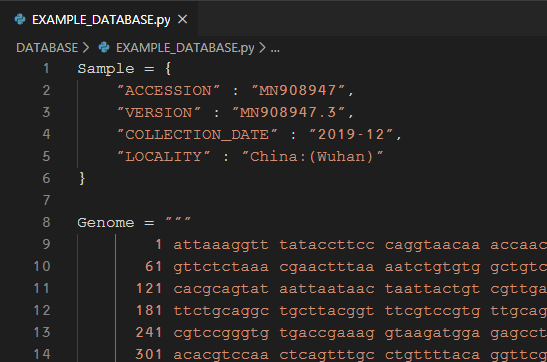The width and height of the screenshot is (547, 362).
Task: Click the sequence ctgttttaca on line 14
Action: click(433, 355)
